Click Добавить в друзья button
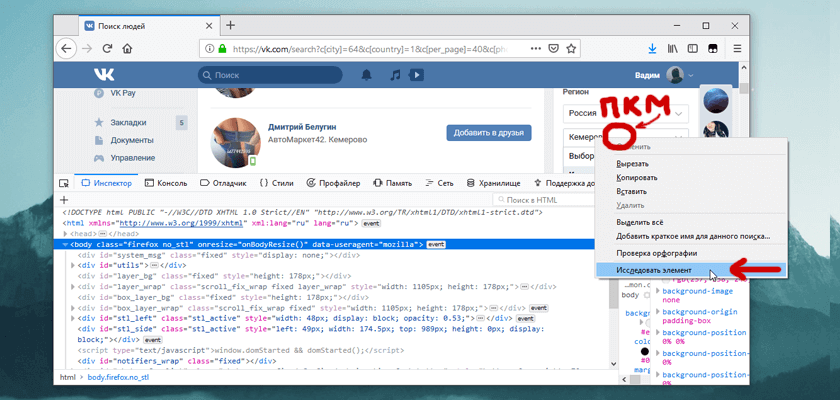Screen dimensions: 840x400 point(489,133)
